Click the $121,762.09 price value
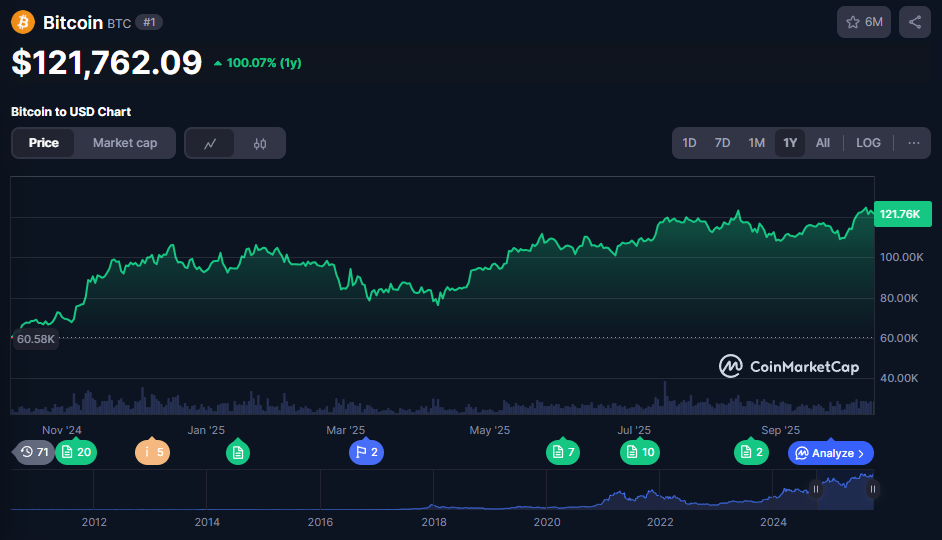 coord(107,62)
